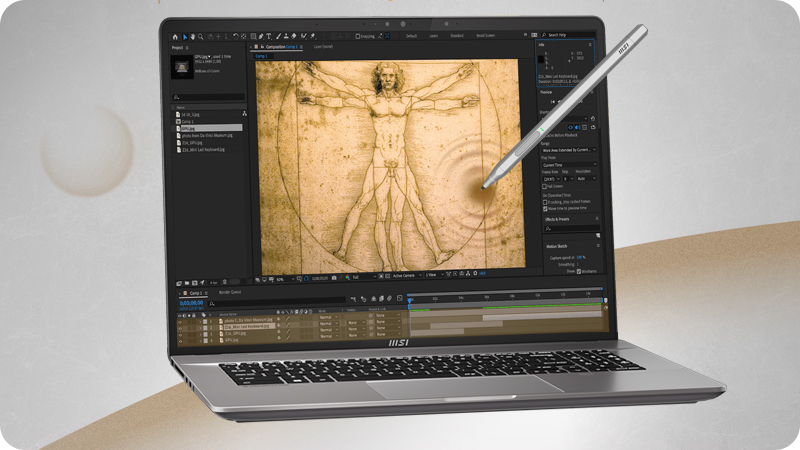Toggle the Snapping checkbox in toolbar
This screenshot has height=450, width=800.
pos(358,36)
